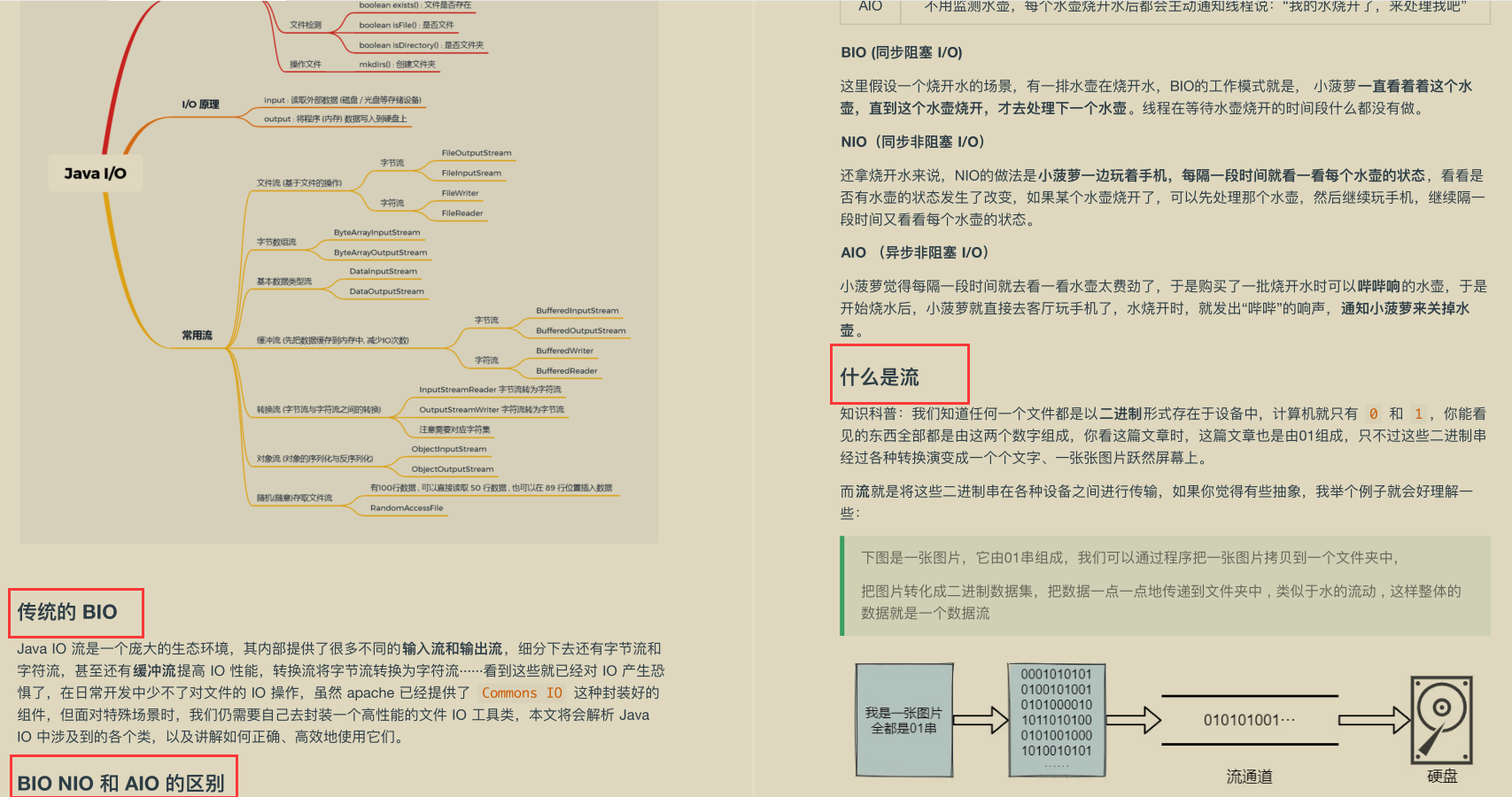Click the 'ByteArrayInputStream' node

(376, 233)
